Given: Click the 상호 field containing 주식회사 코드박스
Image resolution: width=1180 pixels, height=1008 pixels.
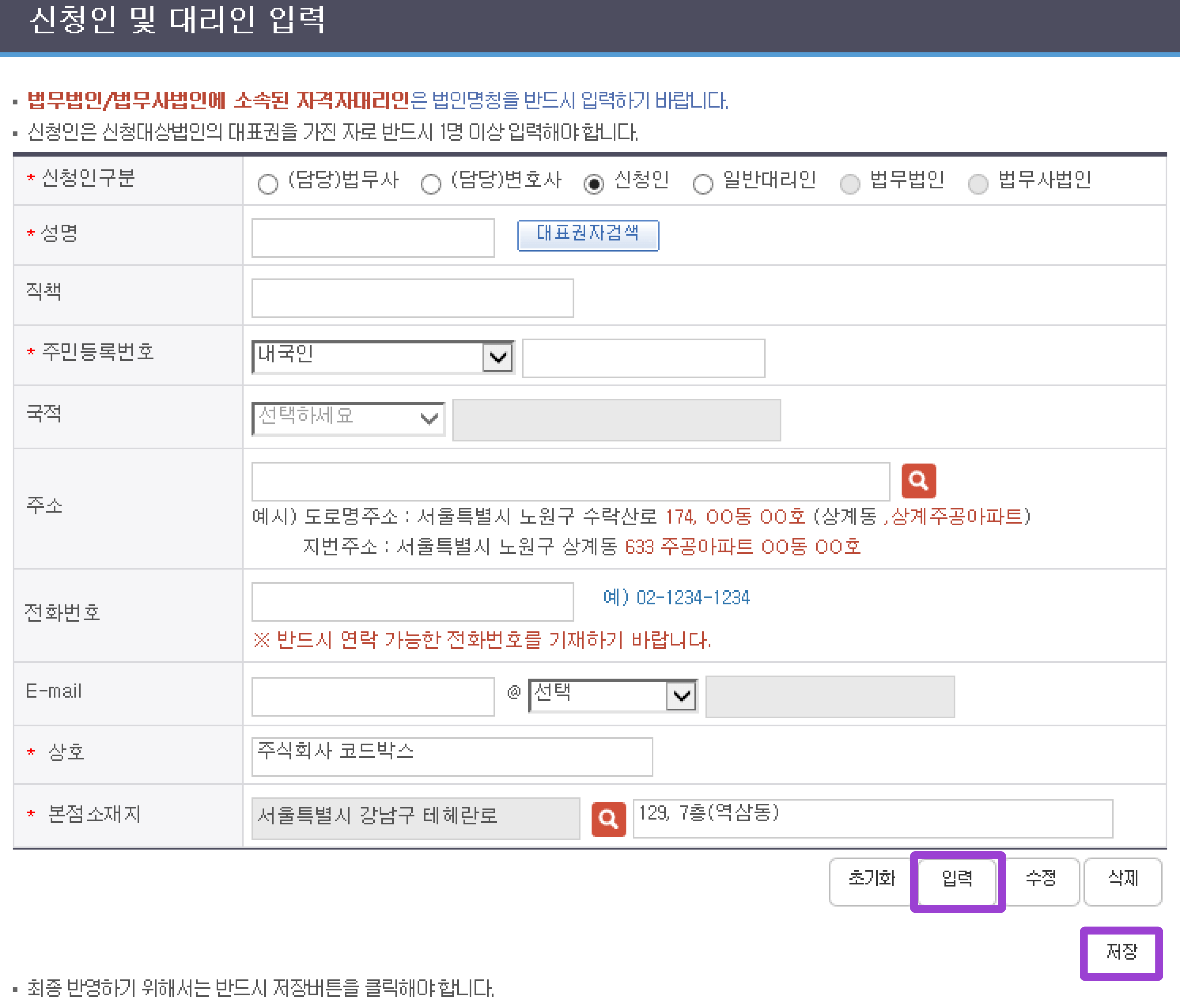Looking at the screenshot, I should click(452, 755).
